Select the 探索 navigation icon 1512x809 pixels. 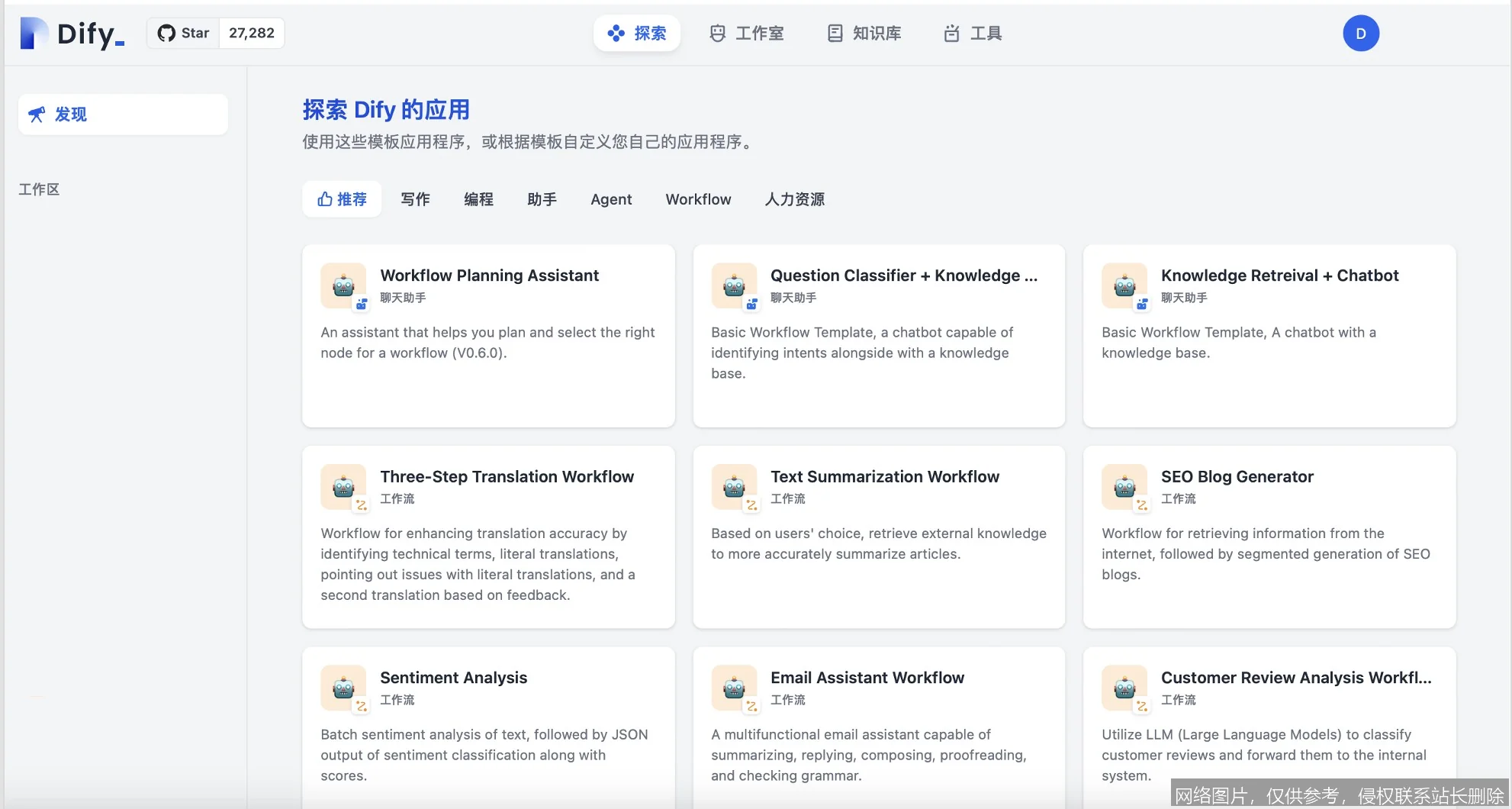click(615, 33)
